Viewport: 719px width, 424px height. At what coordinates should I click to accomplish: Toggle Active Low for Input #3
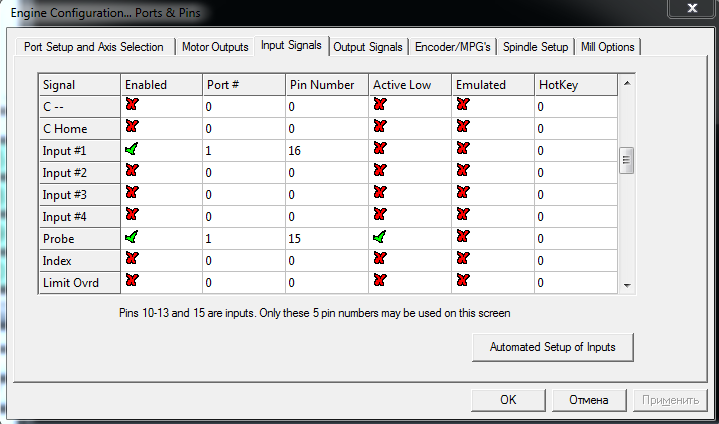[x=380, y=193]
